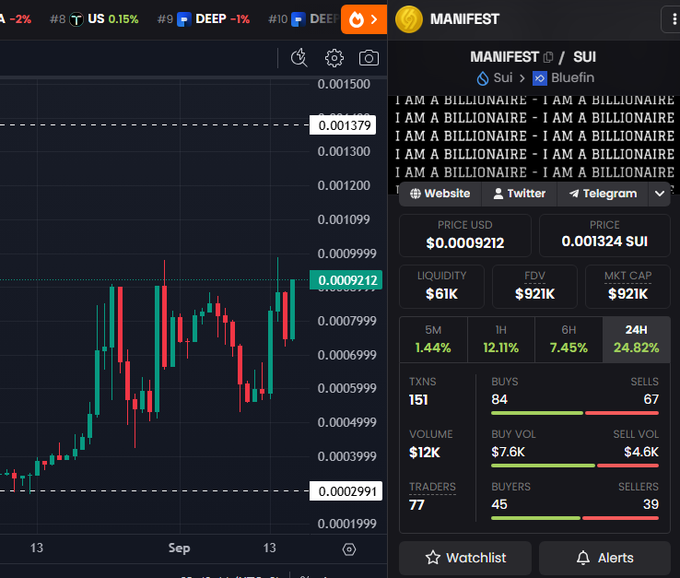Click the price 0.001324 SUI box
Viewport: 680px width, 578px height.
tap(605, 235)
